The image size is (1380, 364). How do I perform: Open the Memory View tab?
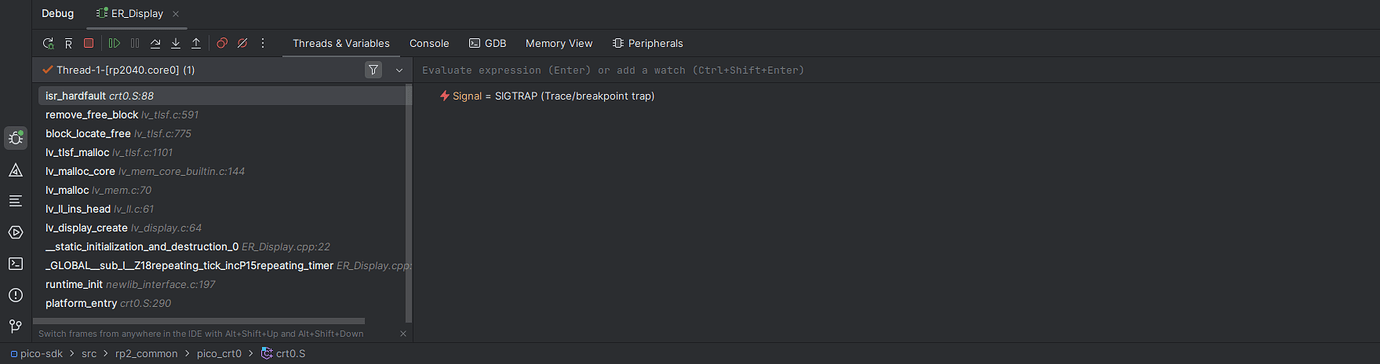point(559,44)
